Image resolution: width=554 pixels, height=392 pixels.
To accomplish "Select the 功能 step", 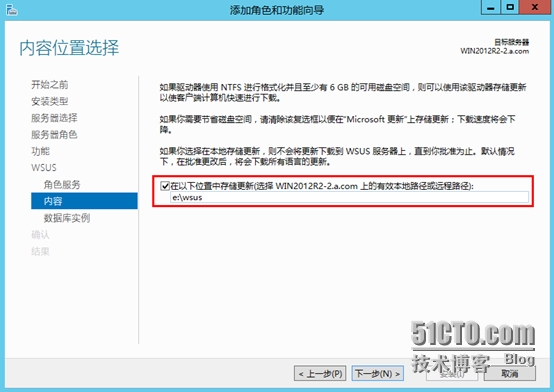I will pos(40,151).
